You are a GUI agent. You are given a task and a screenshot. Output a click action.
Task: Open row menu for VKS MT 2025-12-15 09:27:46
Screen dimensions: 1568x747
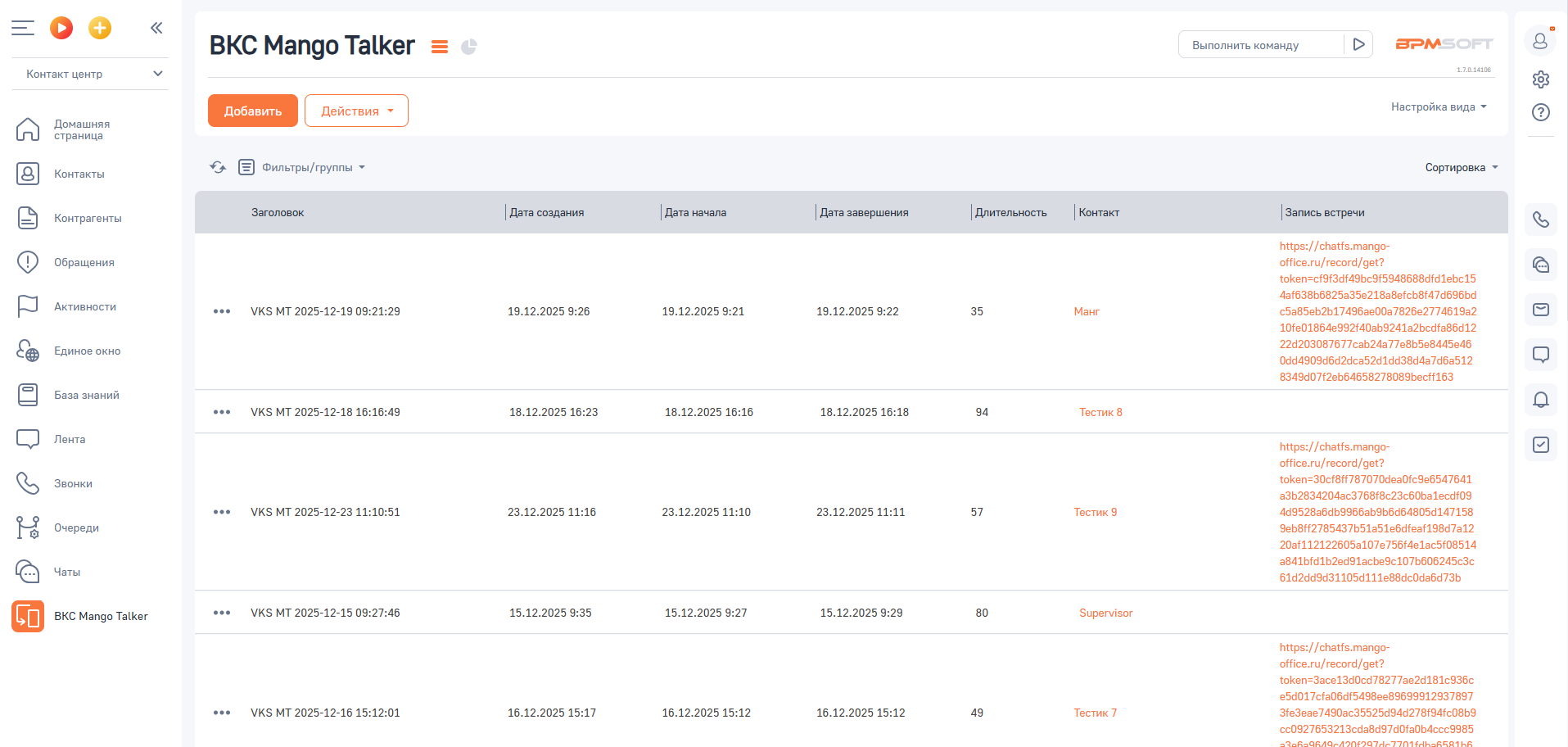222,613
